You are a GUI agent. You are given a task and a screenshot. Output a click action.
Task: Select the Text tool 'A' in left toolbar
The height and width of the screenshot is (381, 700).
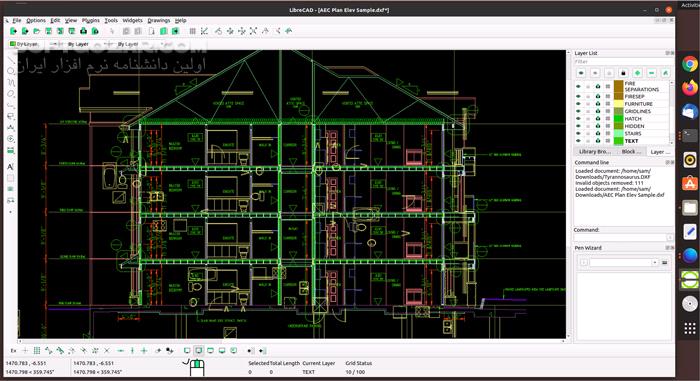(x=11, y=167)
